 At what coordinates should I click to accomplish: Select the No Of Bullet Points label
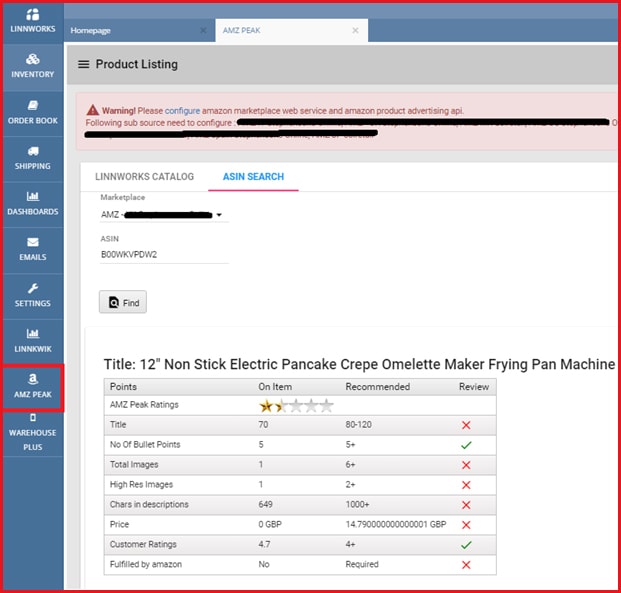145,444
